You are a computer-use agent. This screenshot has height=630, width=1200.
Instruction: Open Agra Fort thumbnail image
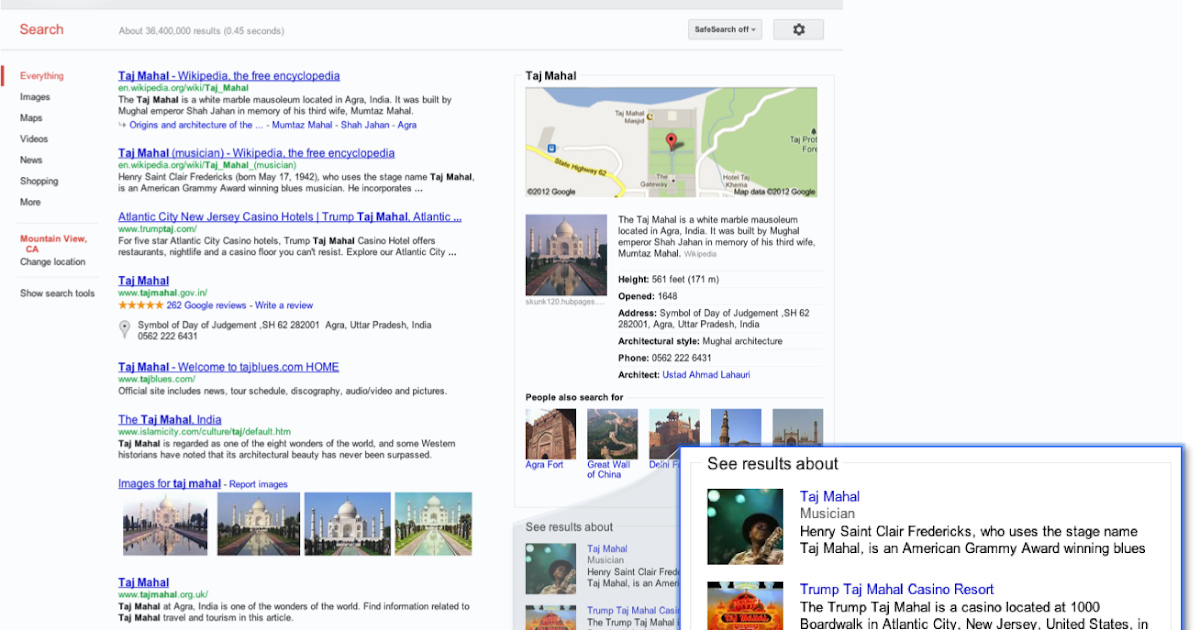(x=551, y=434)
